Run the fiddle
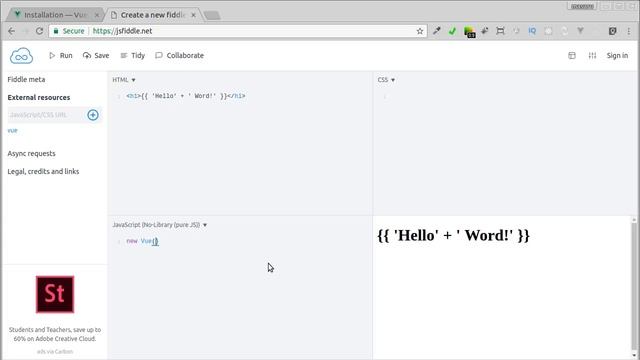The height and width of the screenshot is (360, 640). (x=61, y=56)
